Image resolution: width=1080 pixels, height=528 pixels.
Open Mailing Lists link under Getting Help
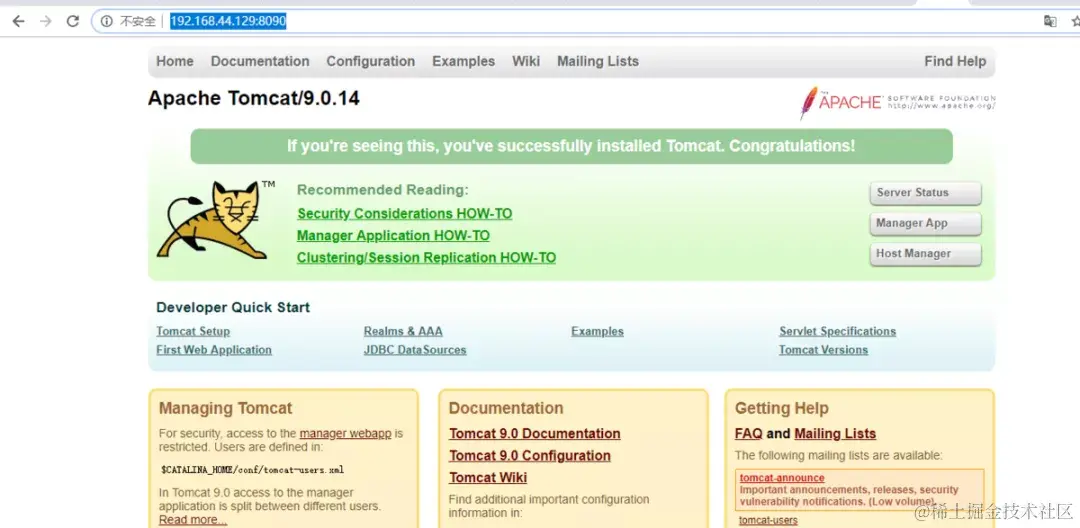[x=835, y=434]
